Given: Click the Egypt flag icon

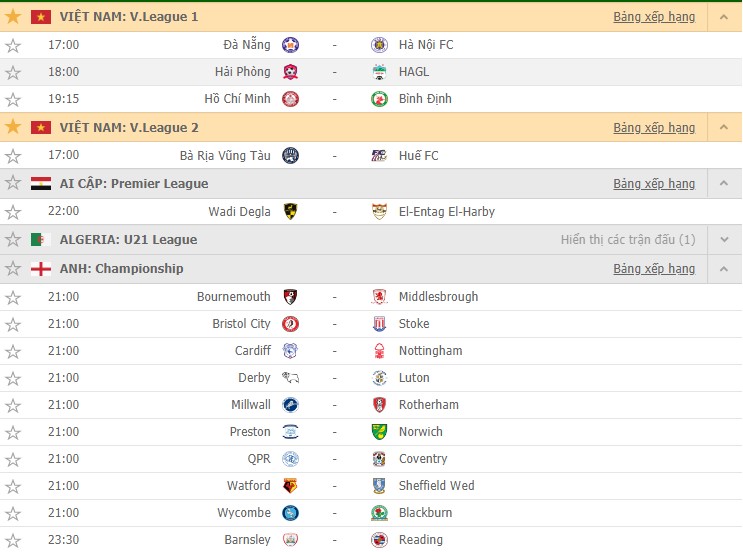Looking at the screenshot, I should 41,183.
